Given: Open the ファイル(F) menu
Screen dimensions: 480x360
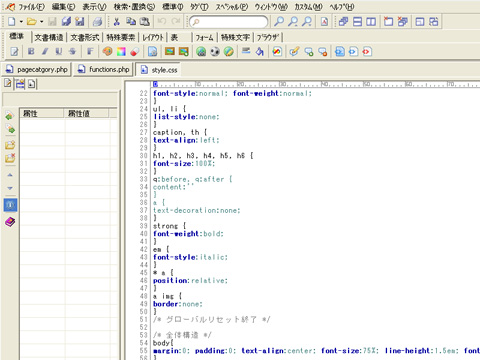Looking at the screenshot, I should click(31, 7).
